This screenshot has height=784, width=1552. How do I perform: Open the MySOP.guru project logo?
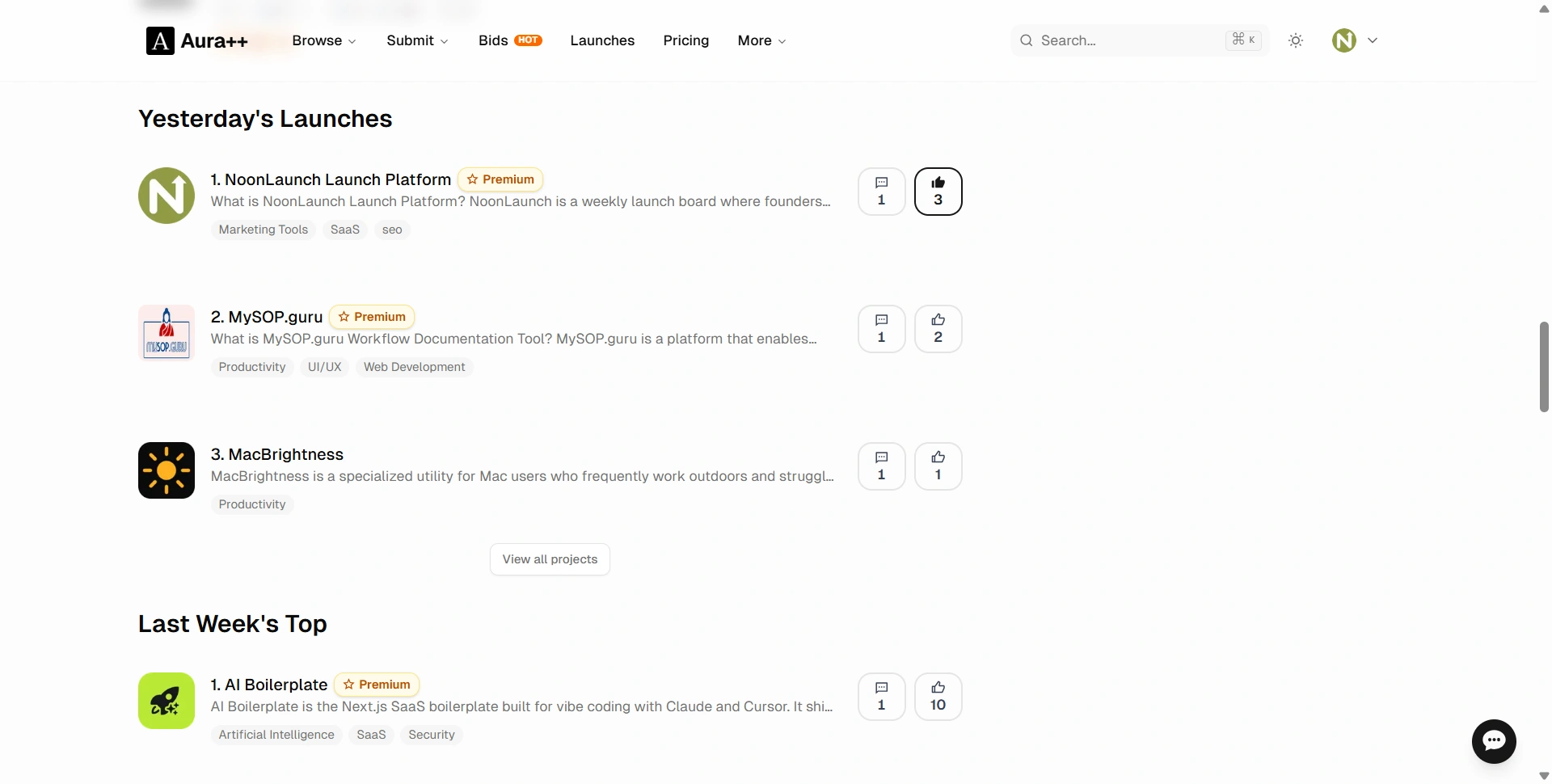click(167, 333)
